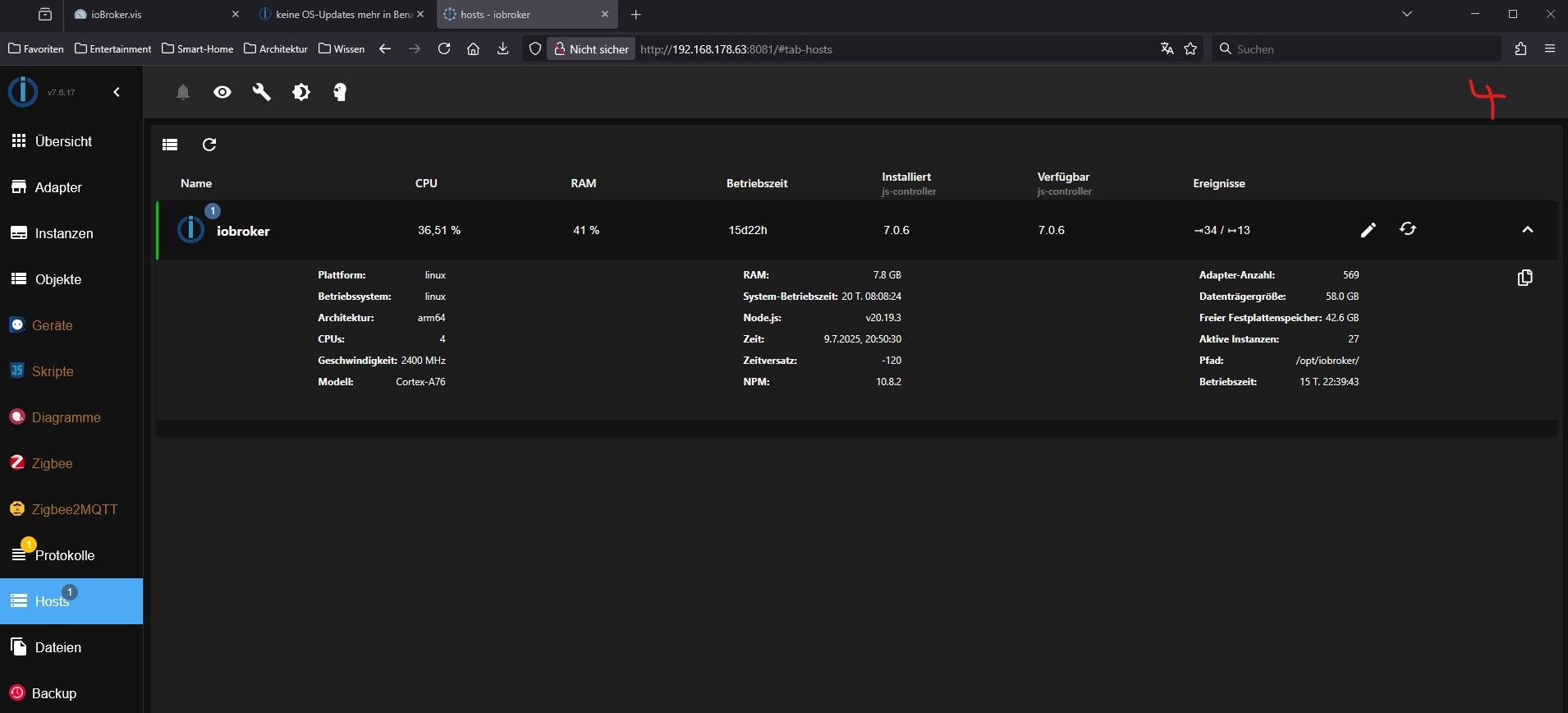Toggle the eye visibility icon in ioBroker toolbar

(x=222, y=92)
